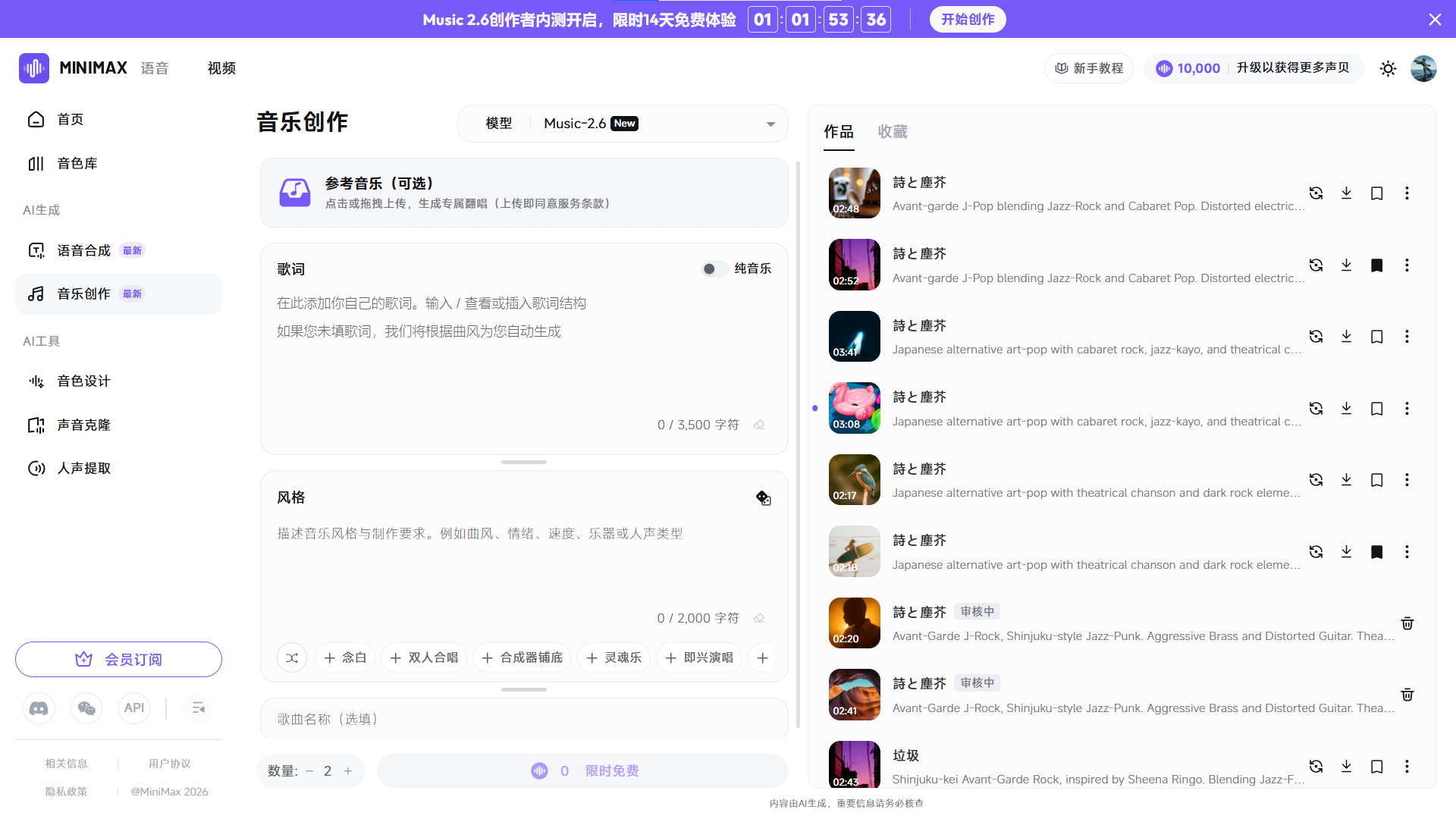Screen dimensions: 1456x819
Task: Switch the theme with the sun icon
Action: coord(1388,68)
